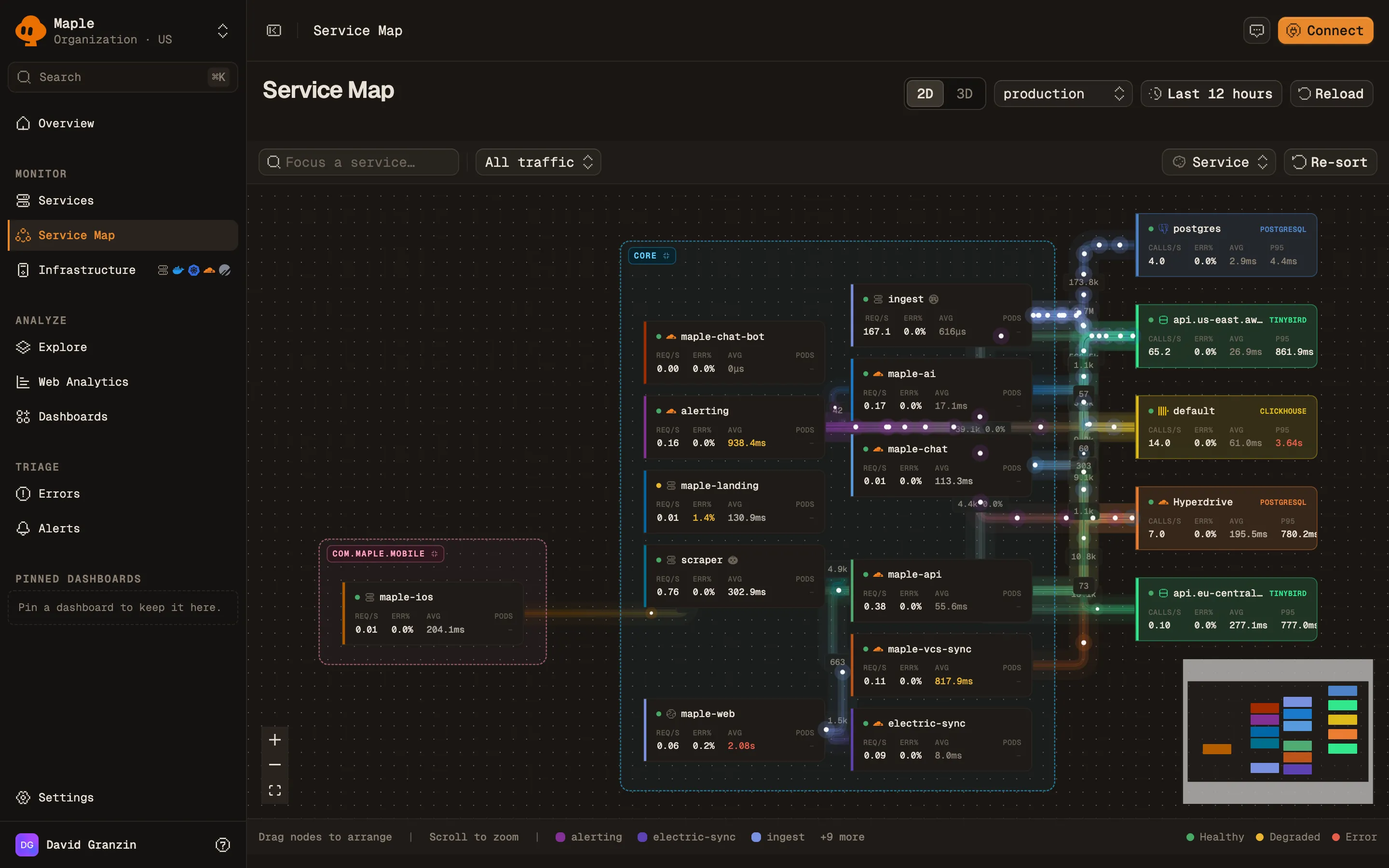This screenshot has width=1389, height=868.
Task: Click the postgres elephant icon
Action: 1163,229
